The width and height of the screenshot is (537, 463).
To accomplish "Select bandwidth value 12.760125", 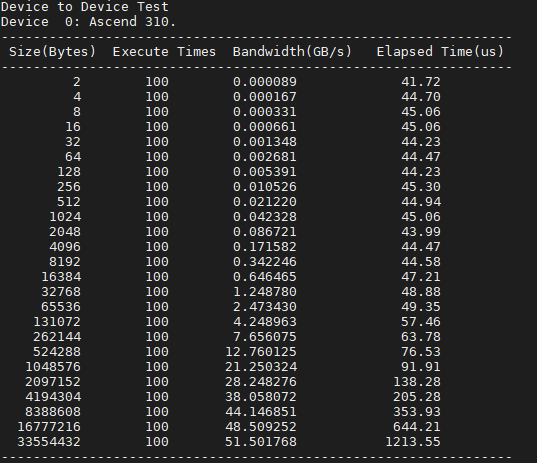I will click(261, 352).
